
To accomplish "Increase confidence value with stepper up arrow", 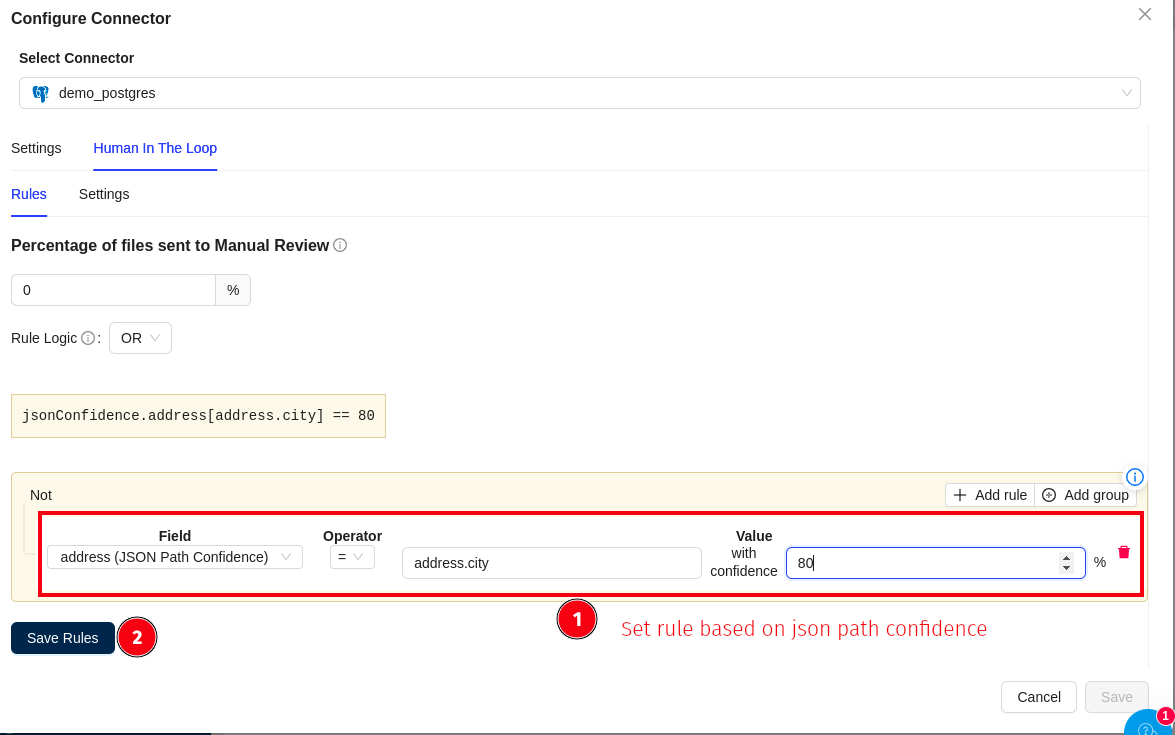I will tap(1066, 557).
